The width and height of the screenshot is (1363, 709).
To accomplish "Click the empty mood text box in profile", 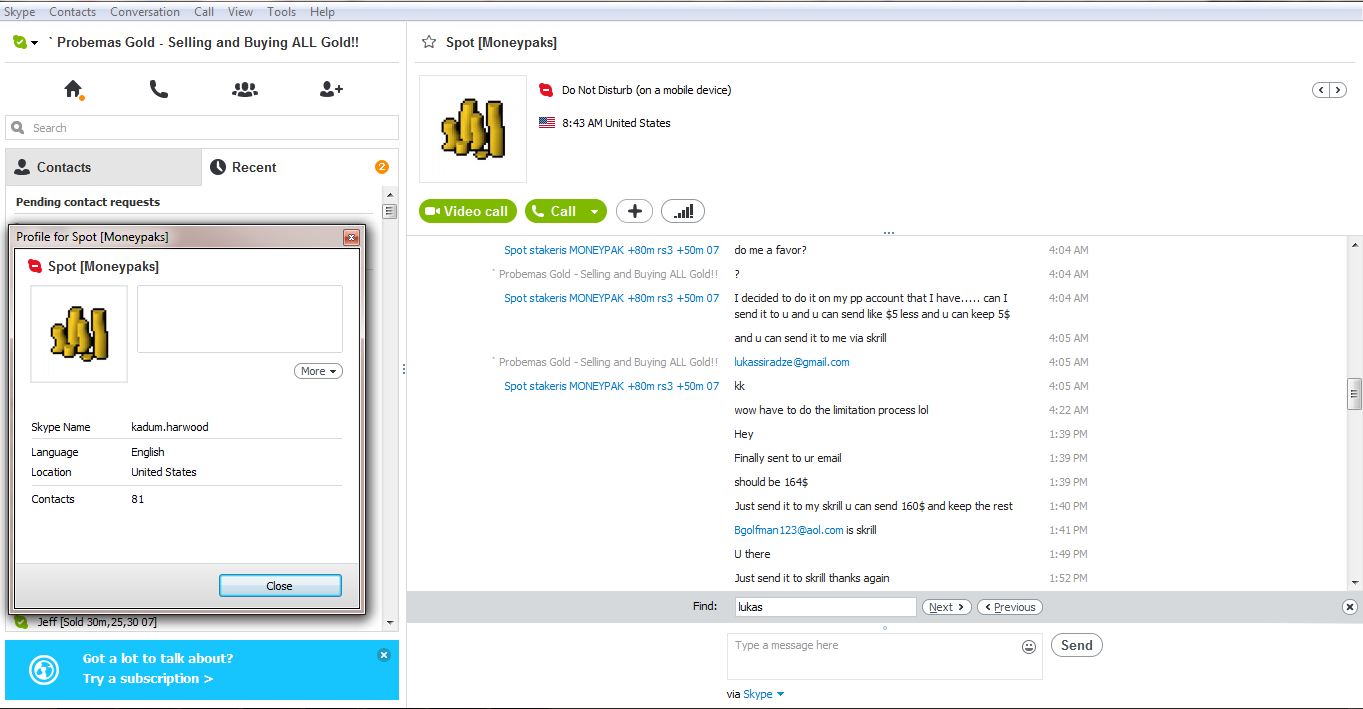I will point(240,319).
